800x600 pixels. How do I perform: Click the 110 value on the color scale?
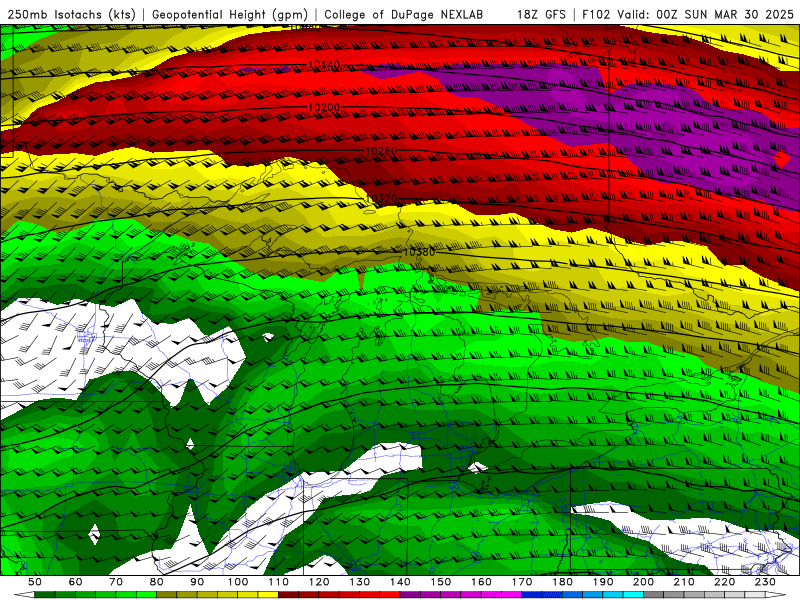pos(279,582)
